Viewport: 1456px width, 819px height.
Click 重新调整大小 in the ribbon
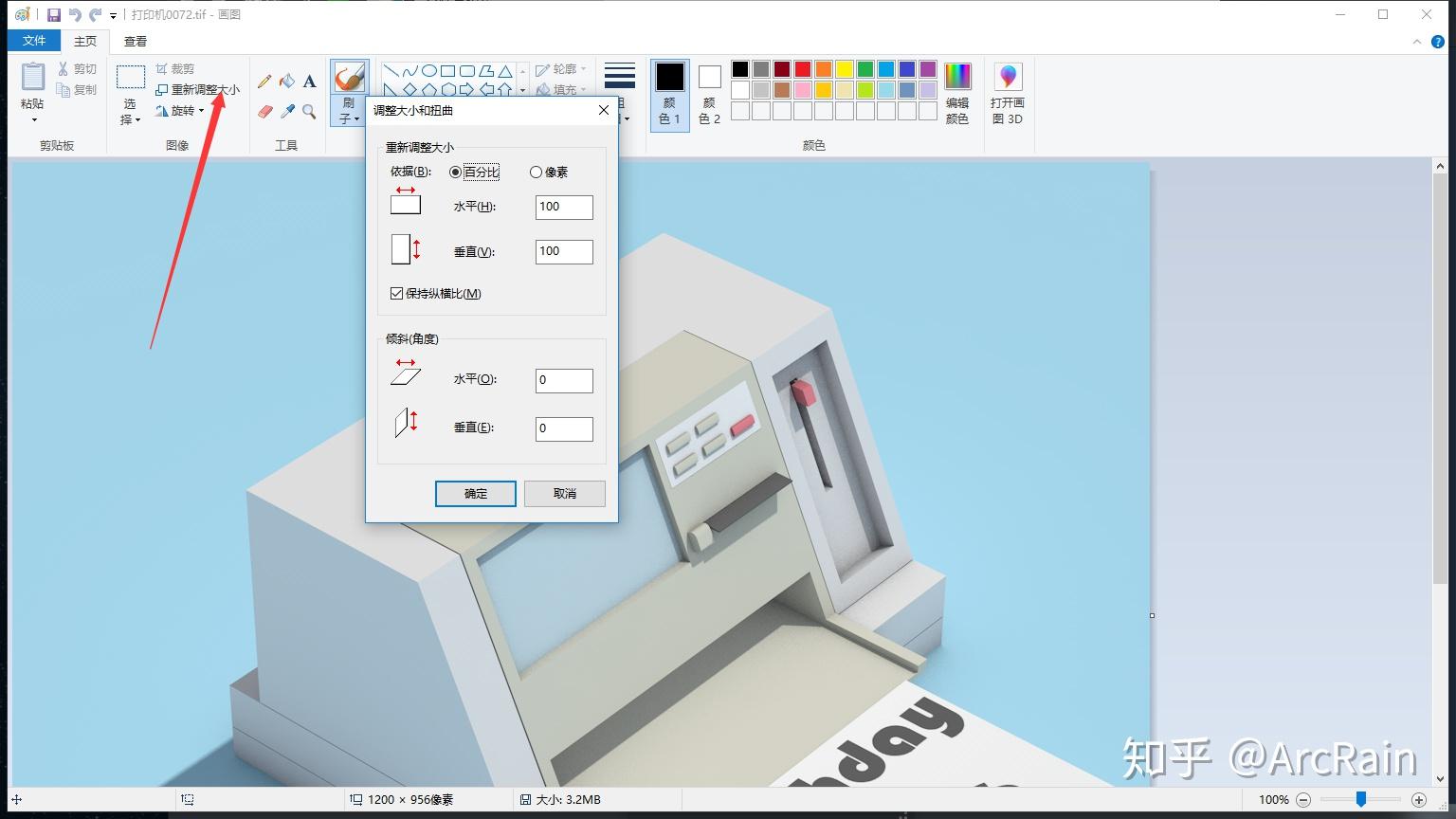point(197,89)
